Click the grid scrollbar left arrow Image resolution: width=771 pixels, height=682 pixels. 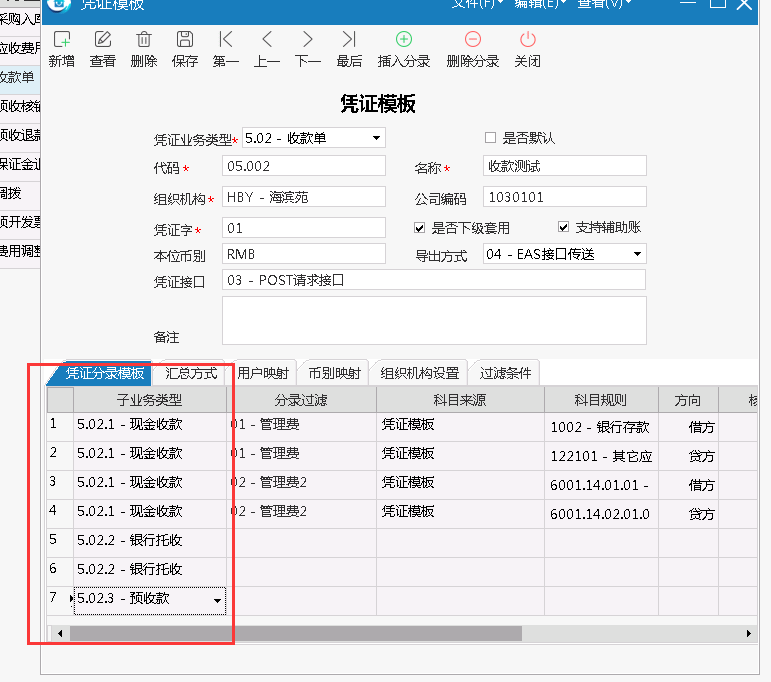(60, 633)
